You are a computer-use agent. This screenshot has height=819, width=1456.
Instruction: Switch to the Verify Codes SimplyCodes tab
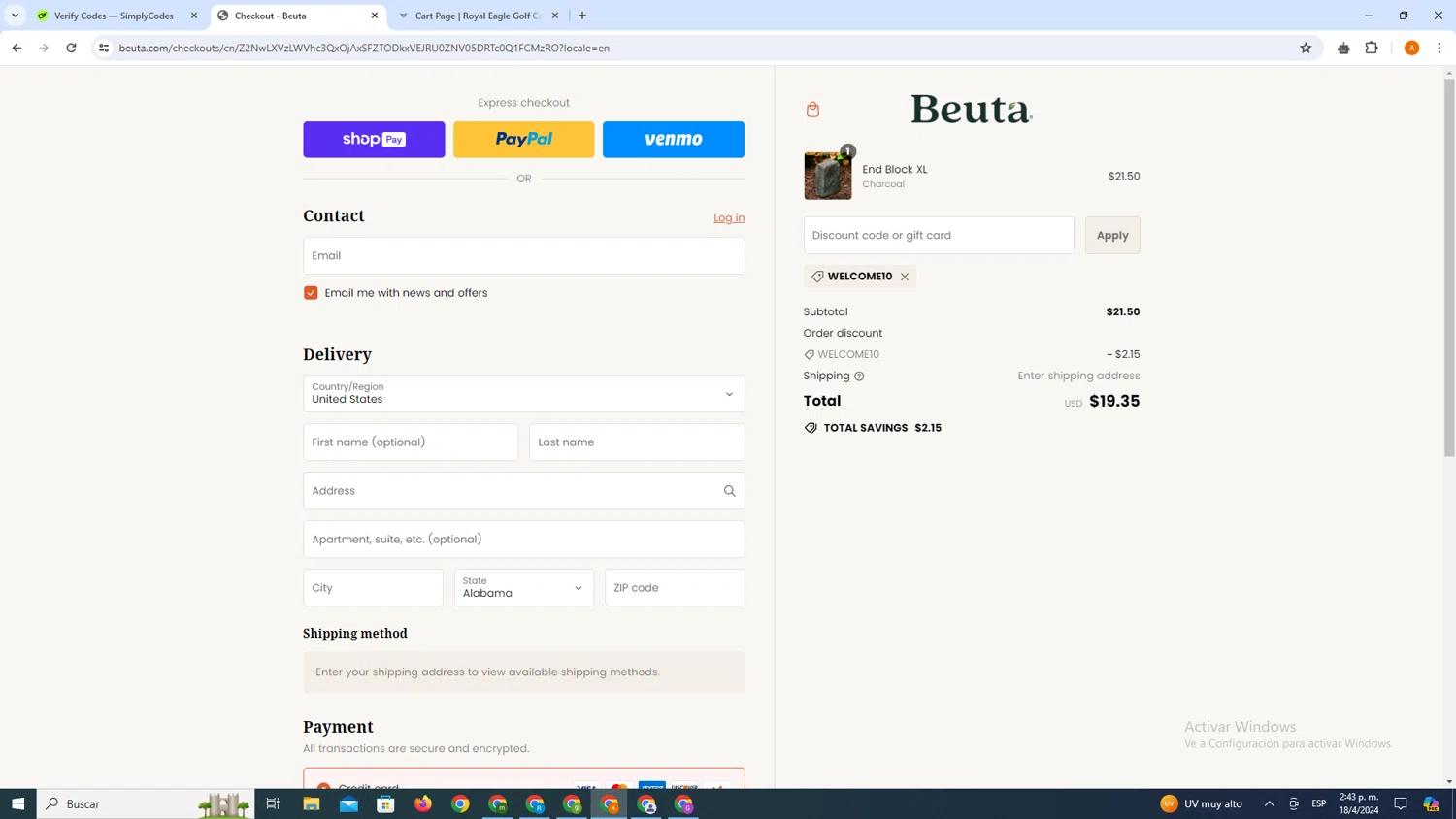[115, 16]
